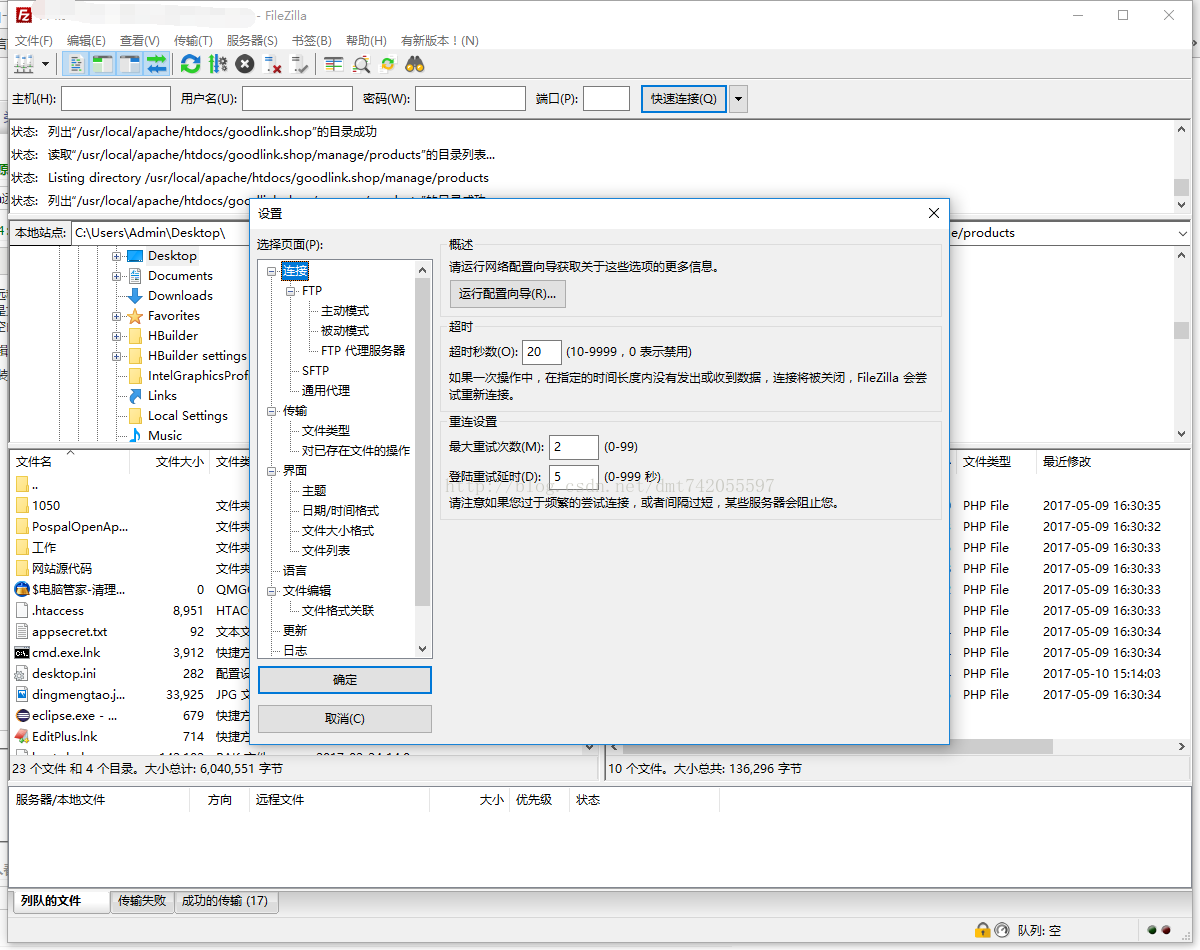This screenshot has width=1200, height=950.
Task: Toggle the remote directory tree icon
Action: tap(130, 64)
